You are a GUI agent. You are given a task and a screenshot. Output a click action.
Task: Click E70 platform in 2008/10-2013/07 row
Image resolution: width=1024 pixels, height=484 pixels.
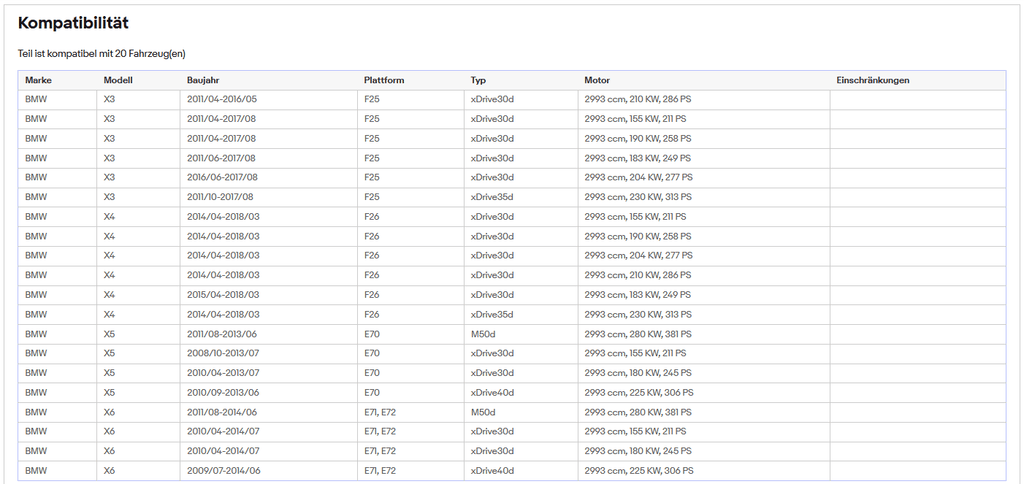[372, 353]
